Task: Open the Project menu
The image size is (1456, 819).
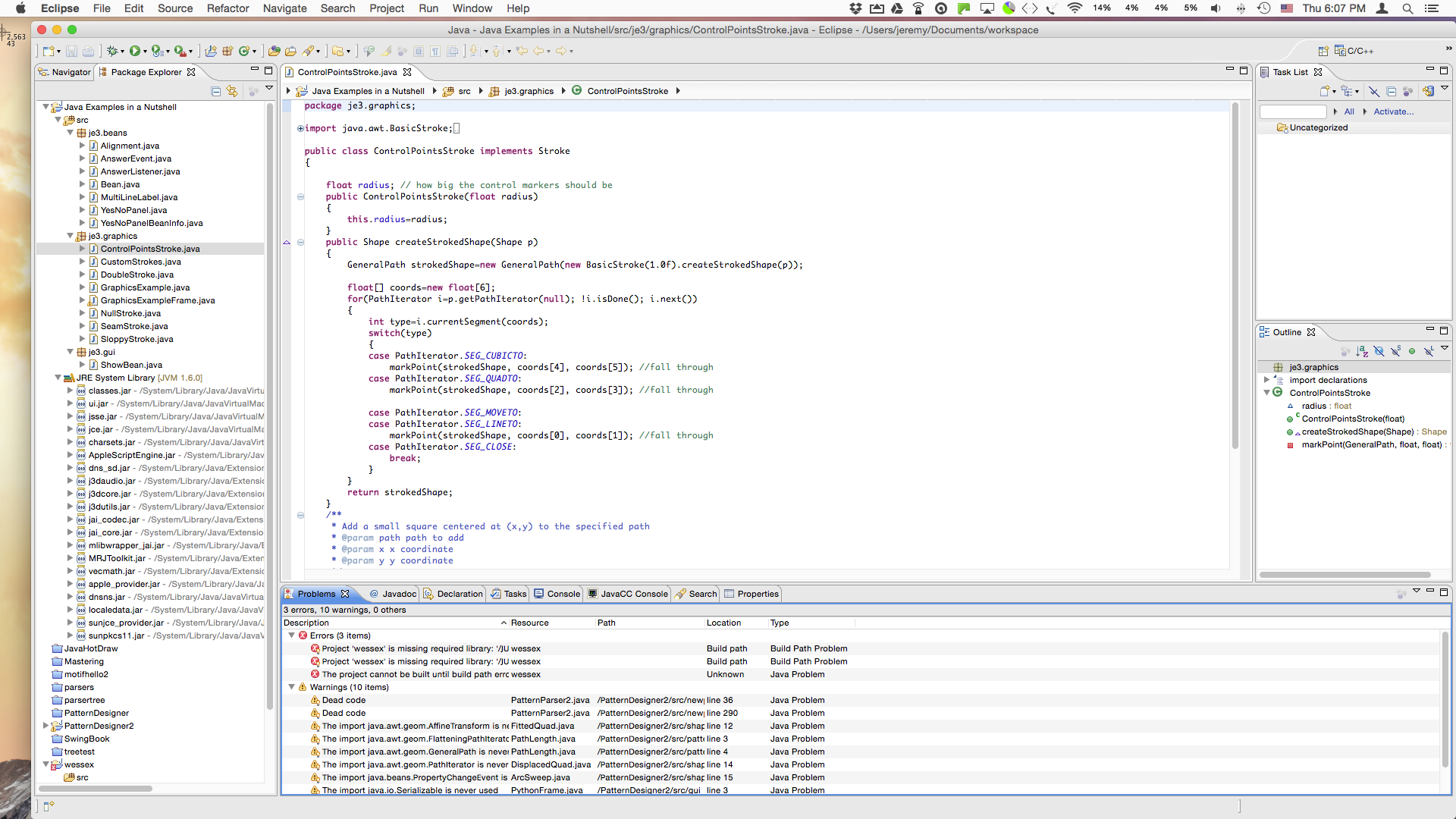Action: point(387,8)
